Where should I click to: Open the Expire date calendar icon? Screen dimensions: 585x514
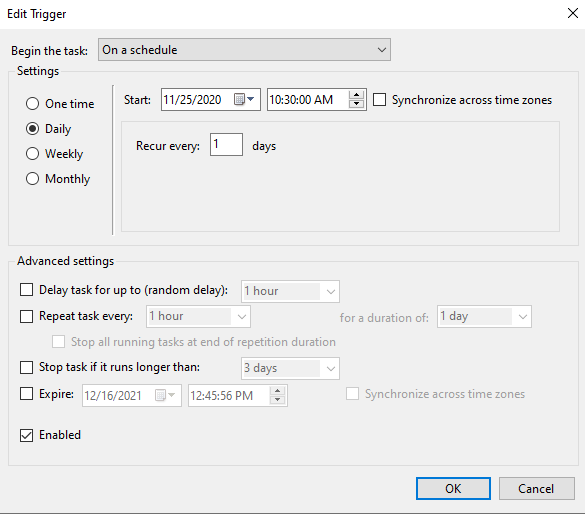pyautogui.click(x=165, y=395)
